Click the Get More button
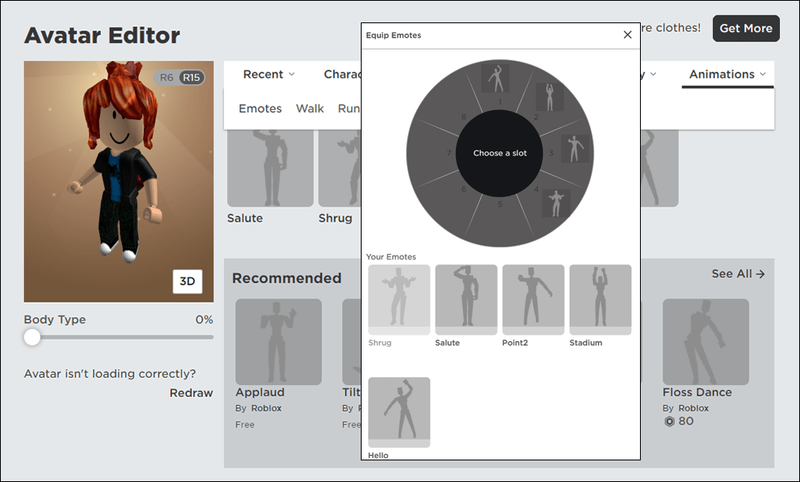The image size is (800, 482). click(746, 29)
